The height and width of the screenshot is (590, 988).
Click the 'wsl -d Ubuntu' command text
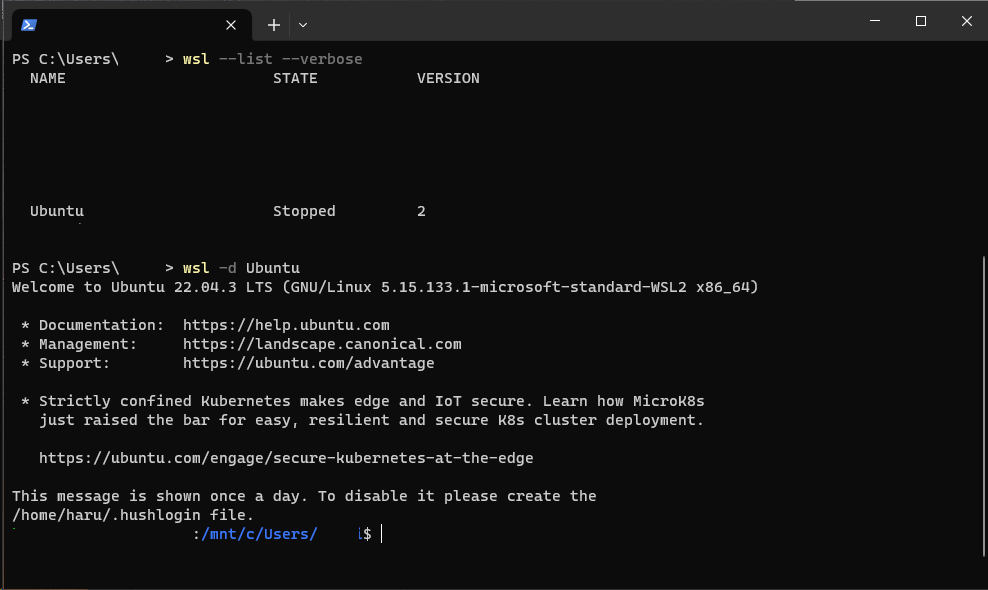[x=241, y=268]
